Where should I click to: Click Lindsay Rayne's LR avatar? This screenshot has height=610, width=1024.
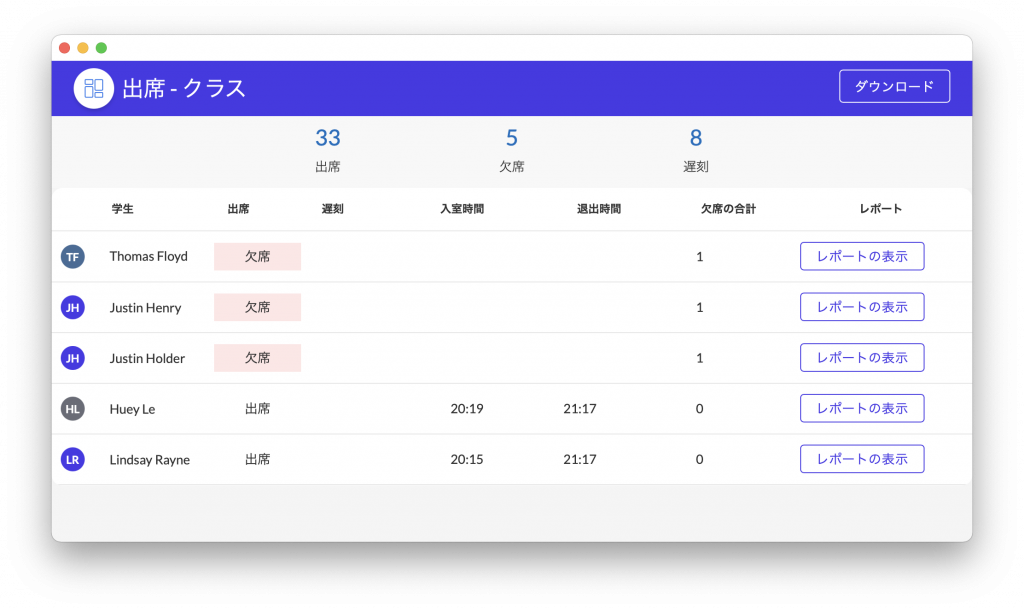coord(72,459)
